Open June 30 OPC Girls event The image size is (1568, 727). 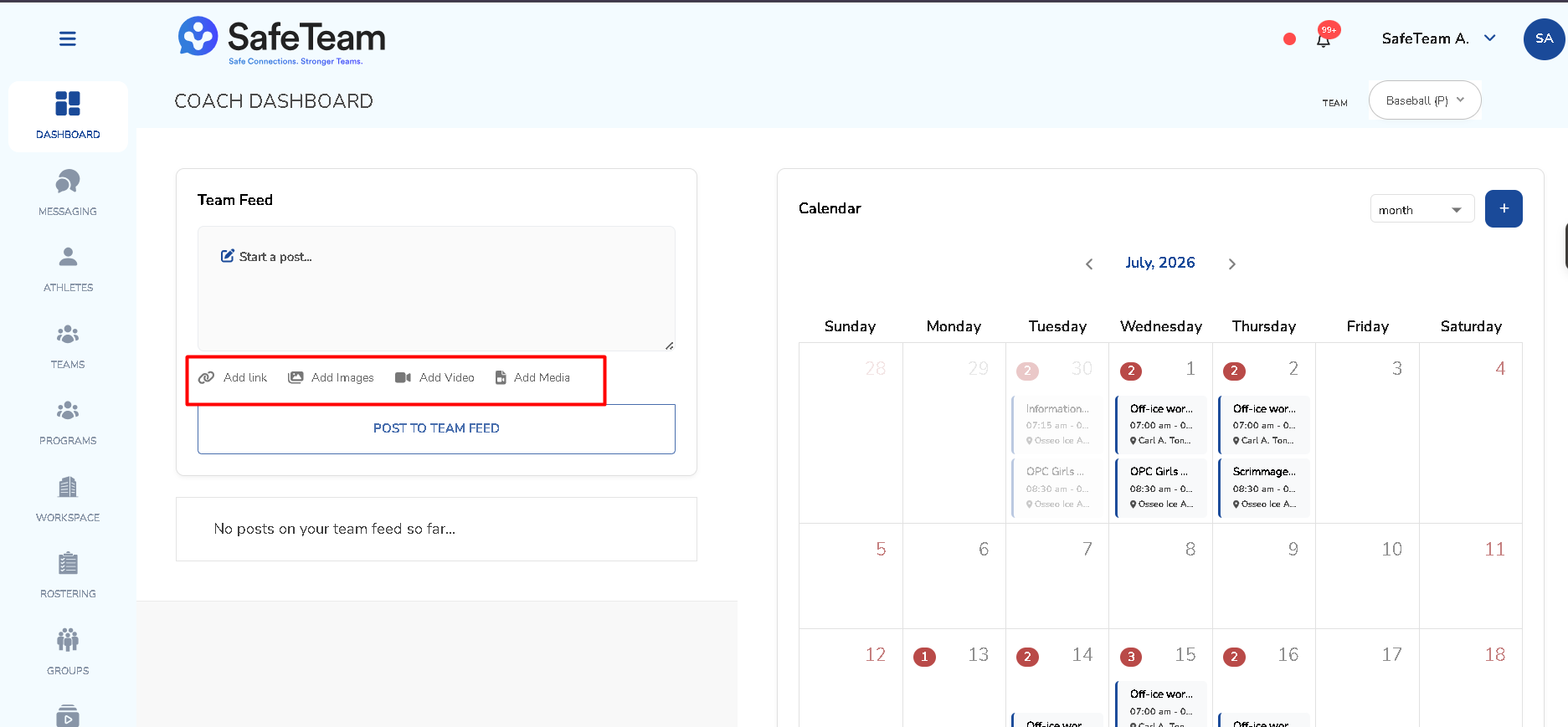click(x=1057, y=488)
